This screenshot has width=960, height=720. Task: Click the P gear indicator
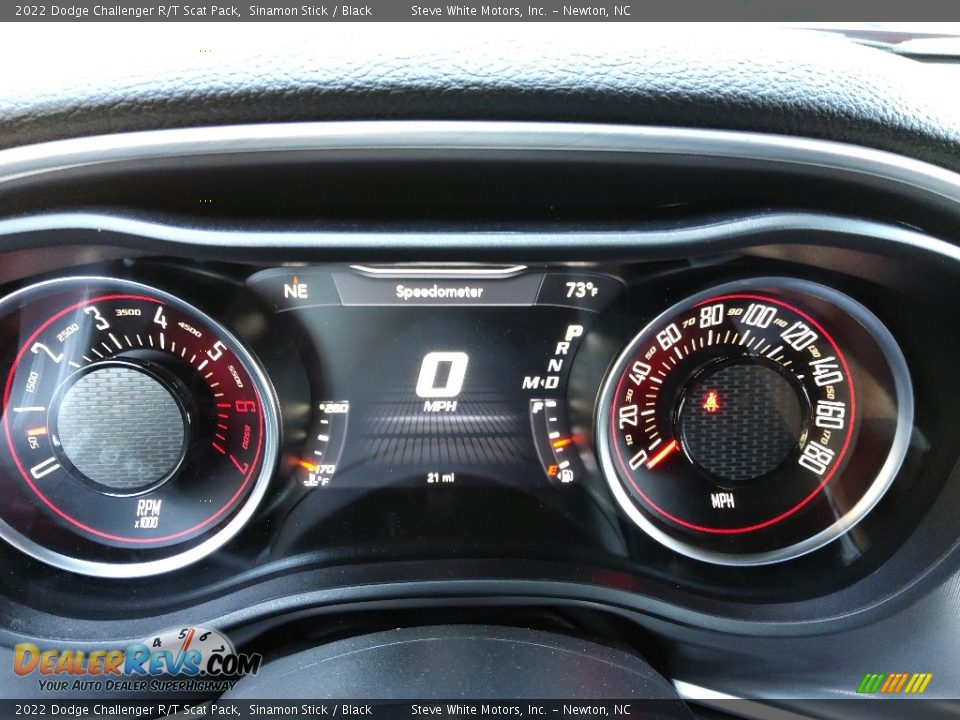574,333
